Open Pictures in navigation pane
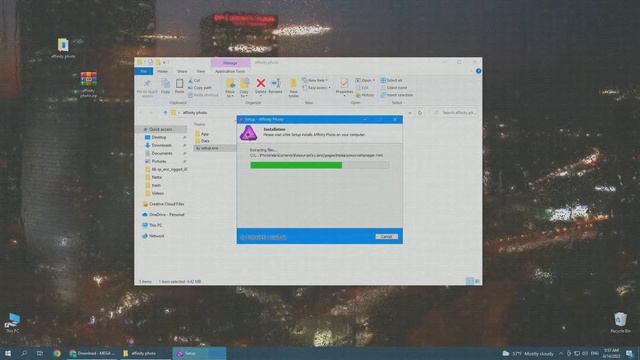 click(159, 162)
